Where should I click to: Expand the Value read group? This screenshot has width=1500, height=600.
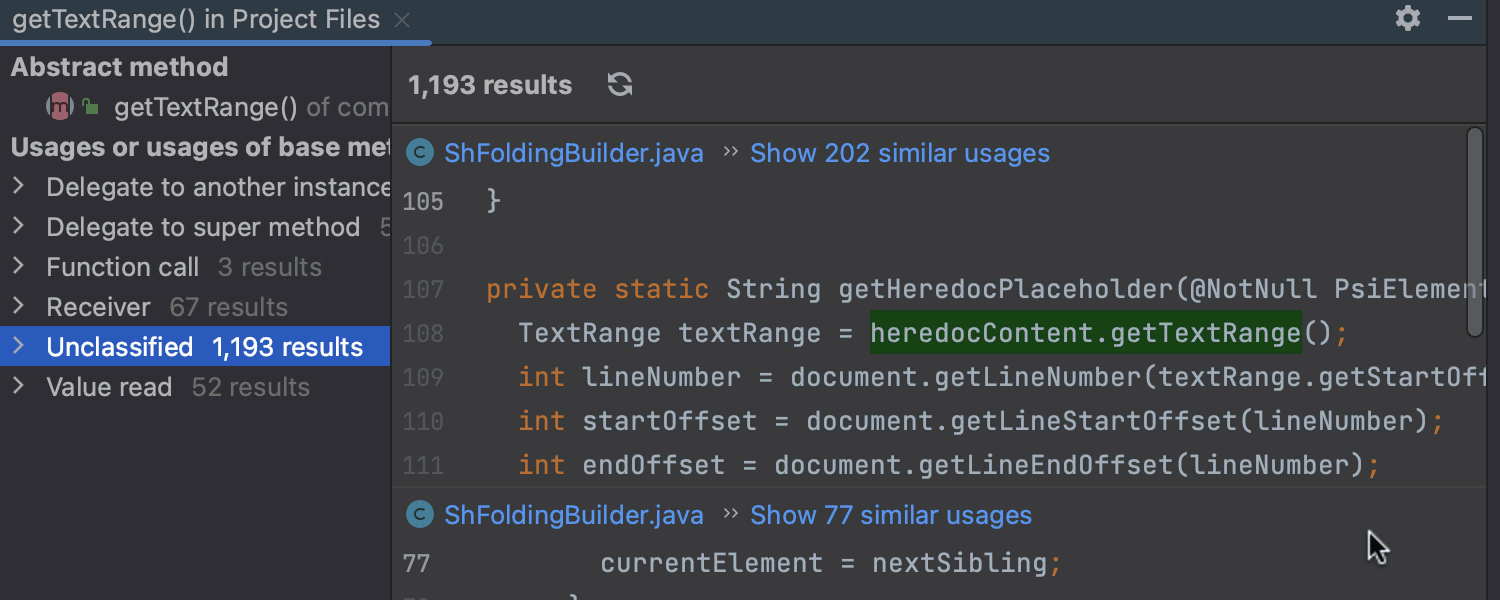[x=18, y=387]
